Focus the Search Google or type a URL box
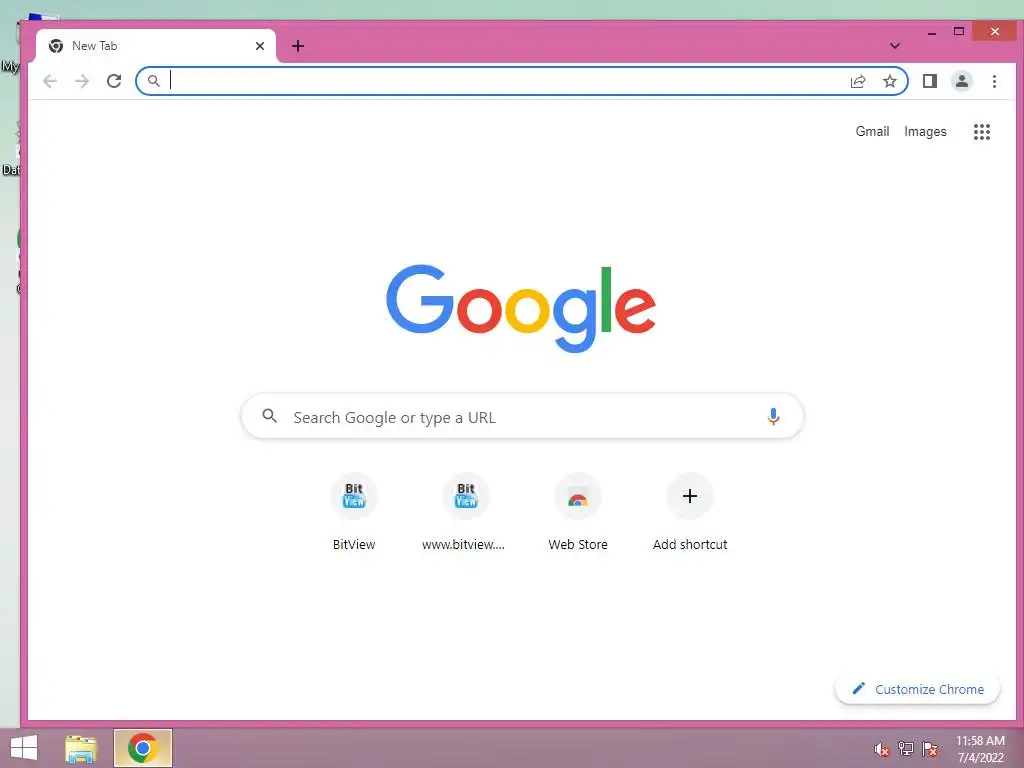The height and width of the screenshot is (768, 1024). 522,416
